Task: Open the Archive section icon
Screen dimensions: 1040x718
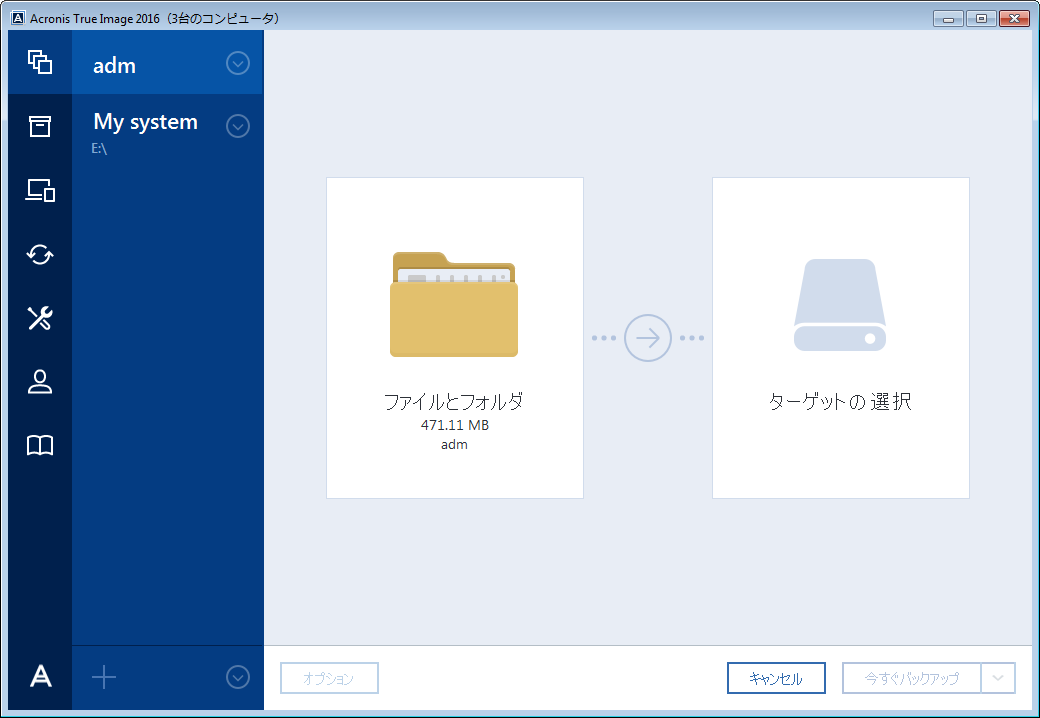Action: [x=40, y=126]
